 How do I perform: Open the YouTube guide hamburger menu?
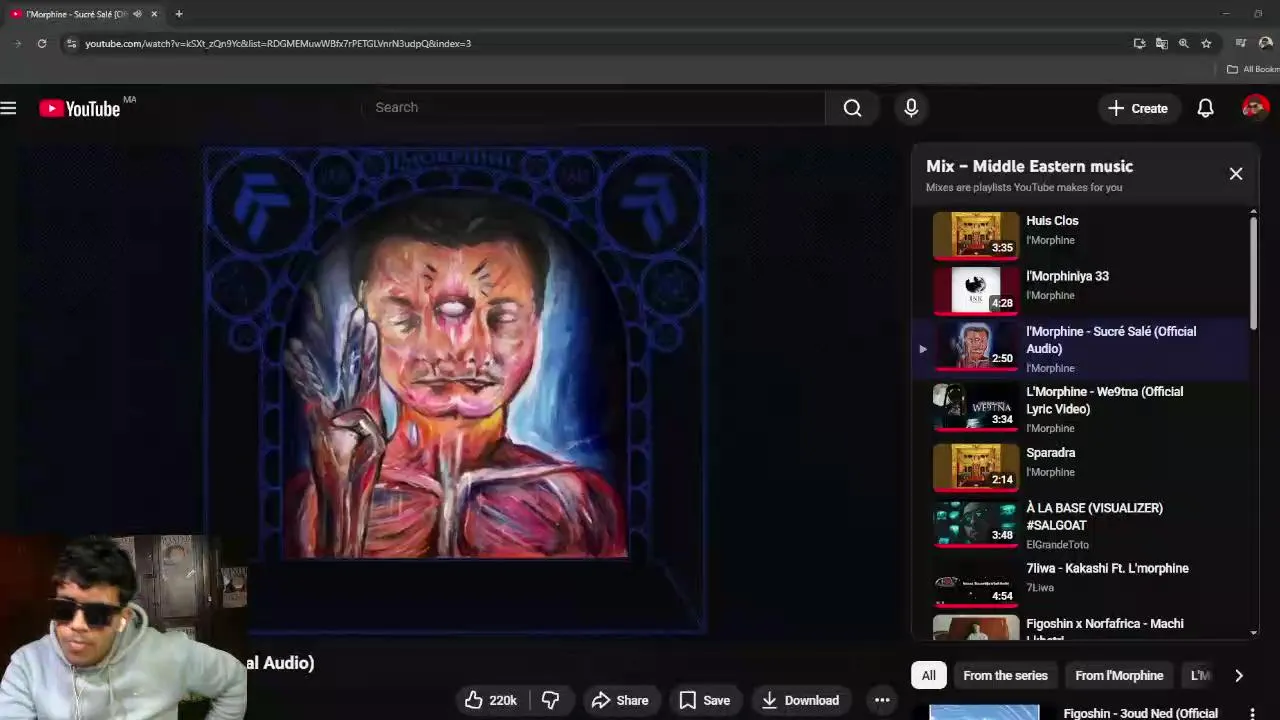(x=9, y=108)
